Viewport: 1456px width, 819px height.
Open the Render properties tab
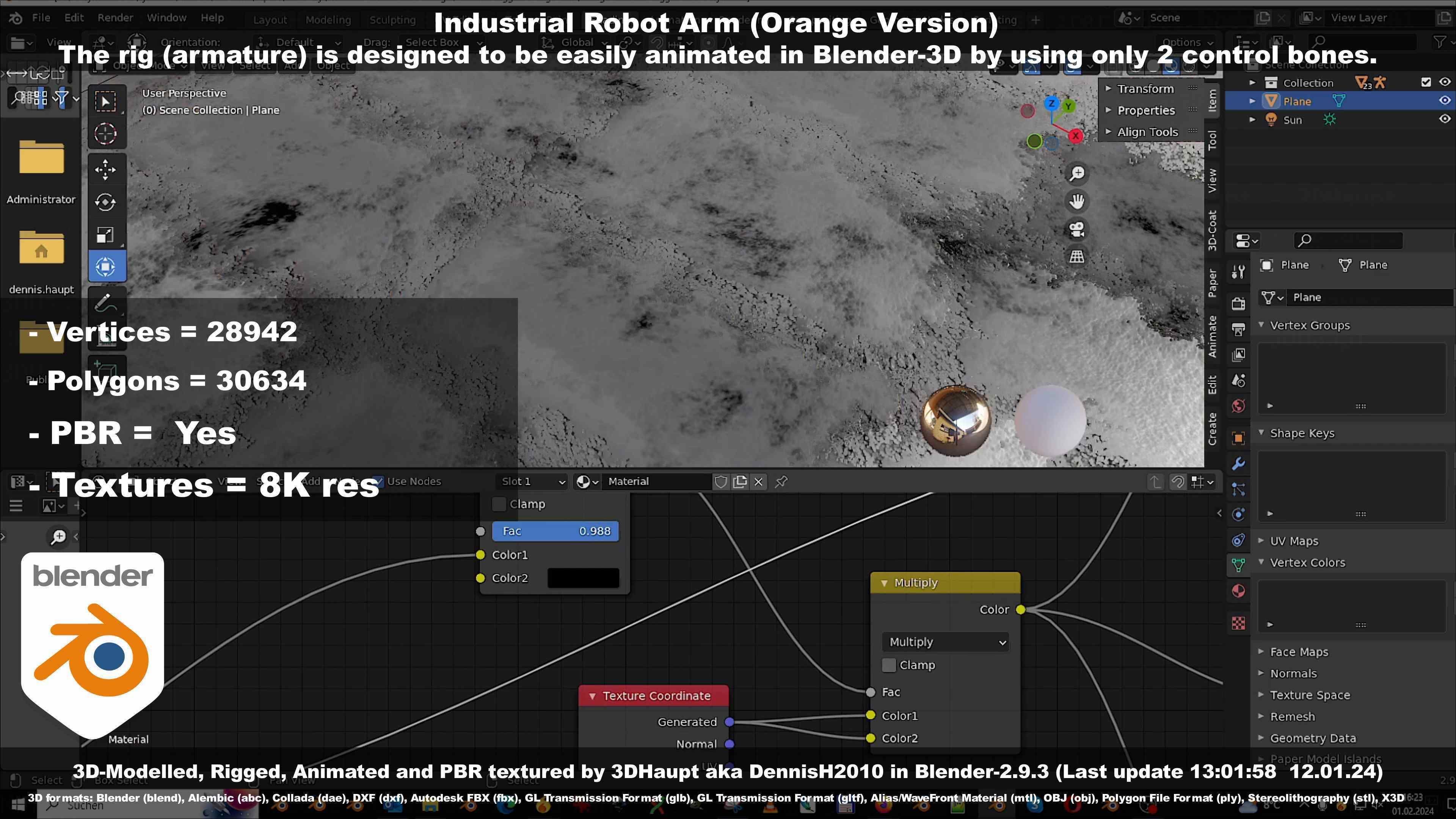1238,303
